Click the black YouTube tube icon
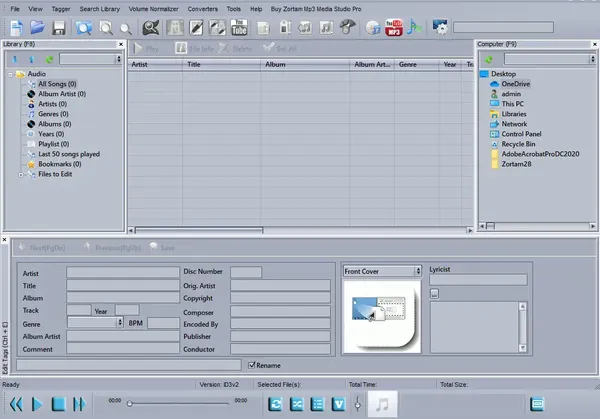600x419 pixels. click(239, 28)
